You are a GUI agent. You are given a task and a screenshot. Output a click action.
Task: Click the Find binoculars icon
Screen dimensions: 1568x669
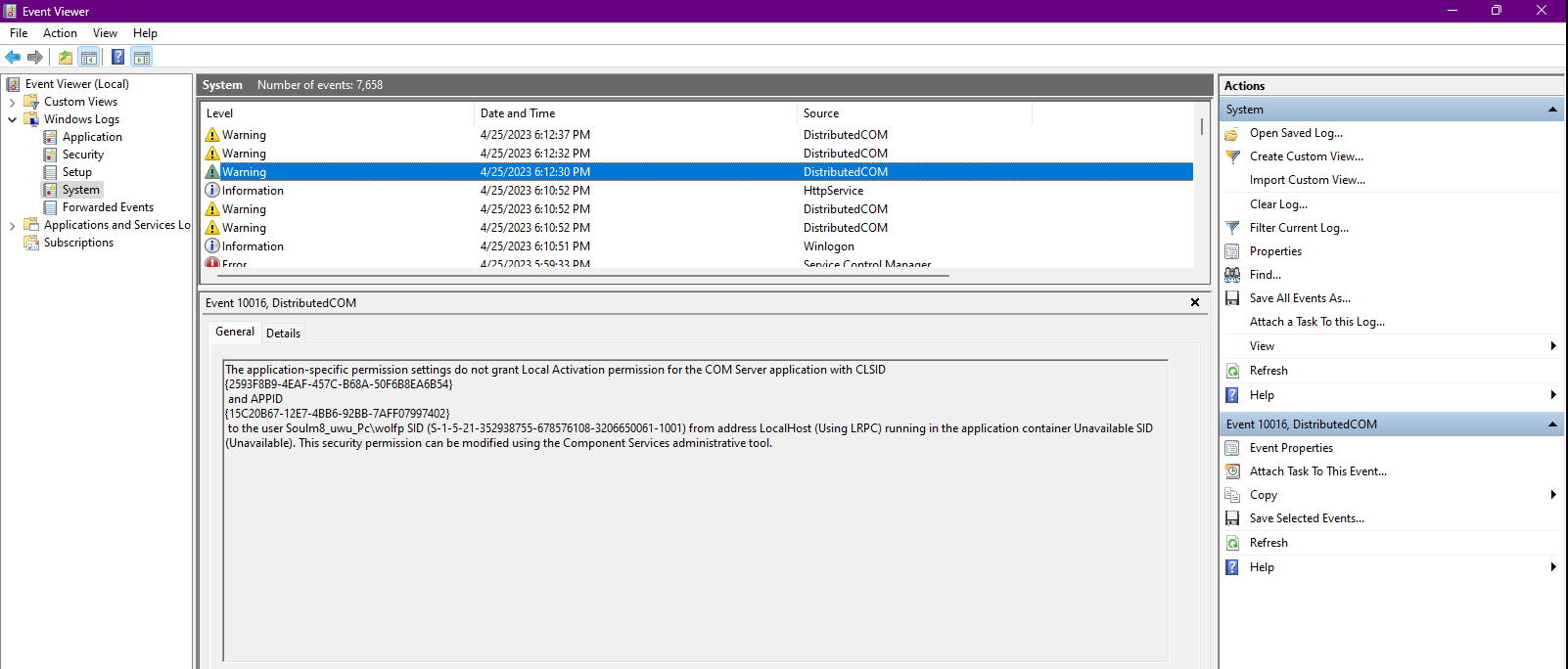1232,275
